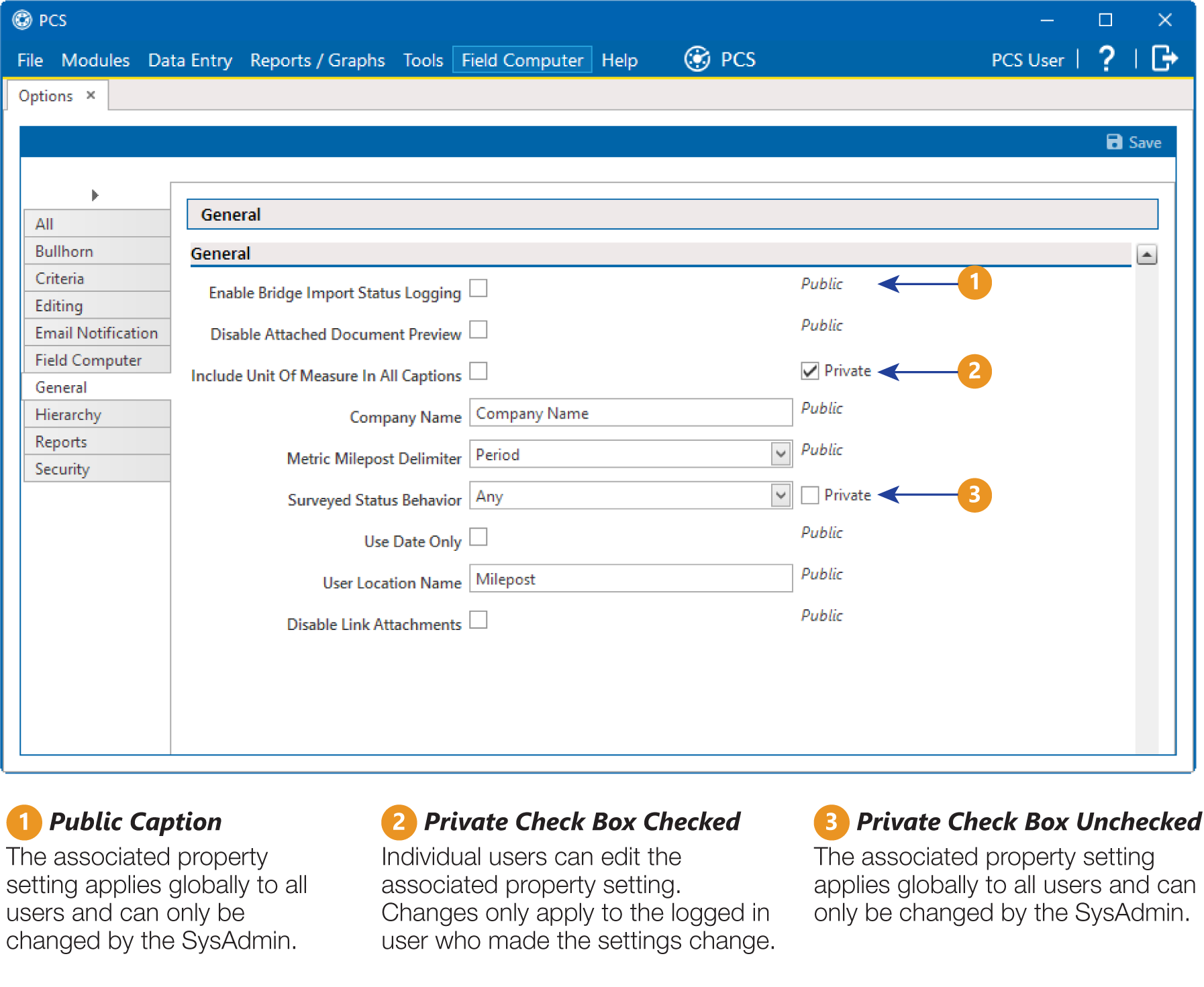This screenshot has width=1204, height=987.
Task: Select Criteria category in sidebar
Action: [97, 278]
